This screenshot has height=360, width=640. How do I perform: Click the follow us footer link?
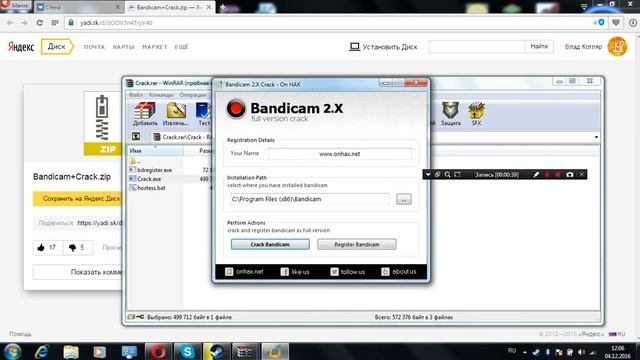click(x=347, y=271)
